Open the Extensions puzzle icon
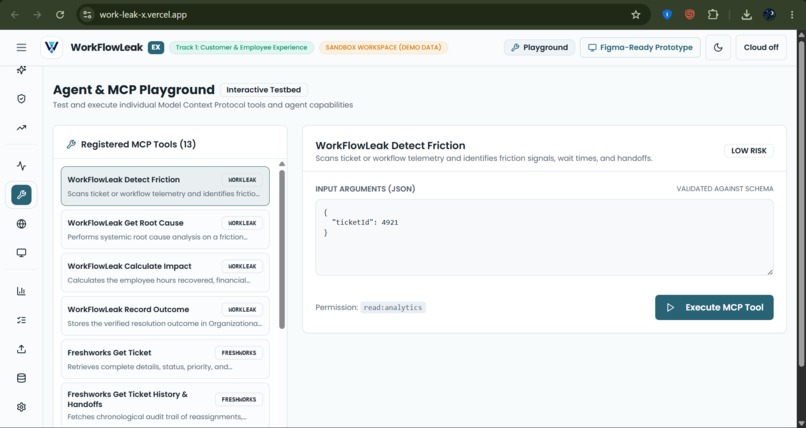This screenshot has width=806, height=428. pos(712,14)
